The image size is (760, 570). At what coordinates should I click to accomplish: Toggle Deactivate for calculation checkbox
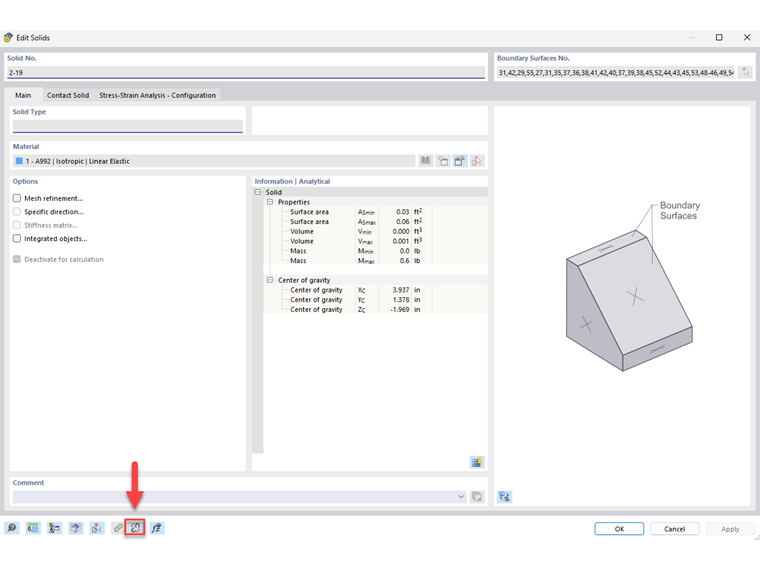tap(17, 259)
